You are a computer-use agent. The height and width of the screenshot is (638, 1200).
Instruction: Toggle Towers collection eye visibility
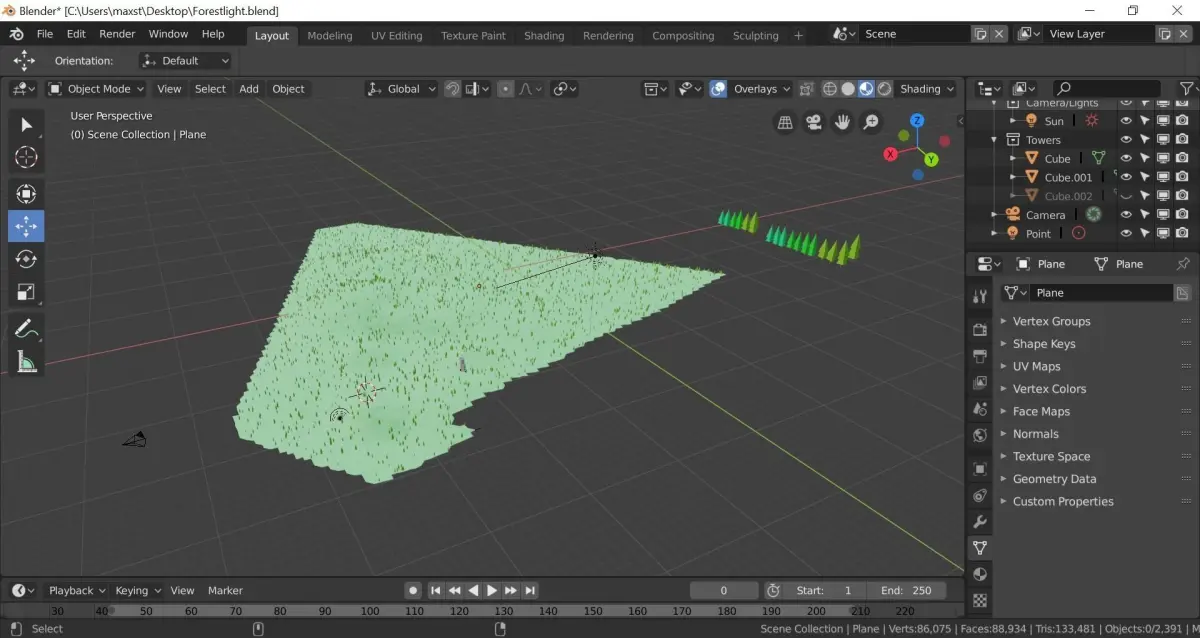(1126, 140)
